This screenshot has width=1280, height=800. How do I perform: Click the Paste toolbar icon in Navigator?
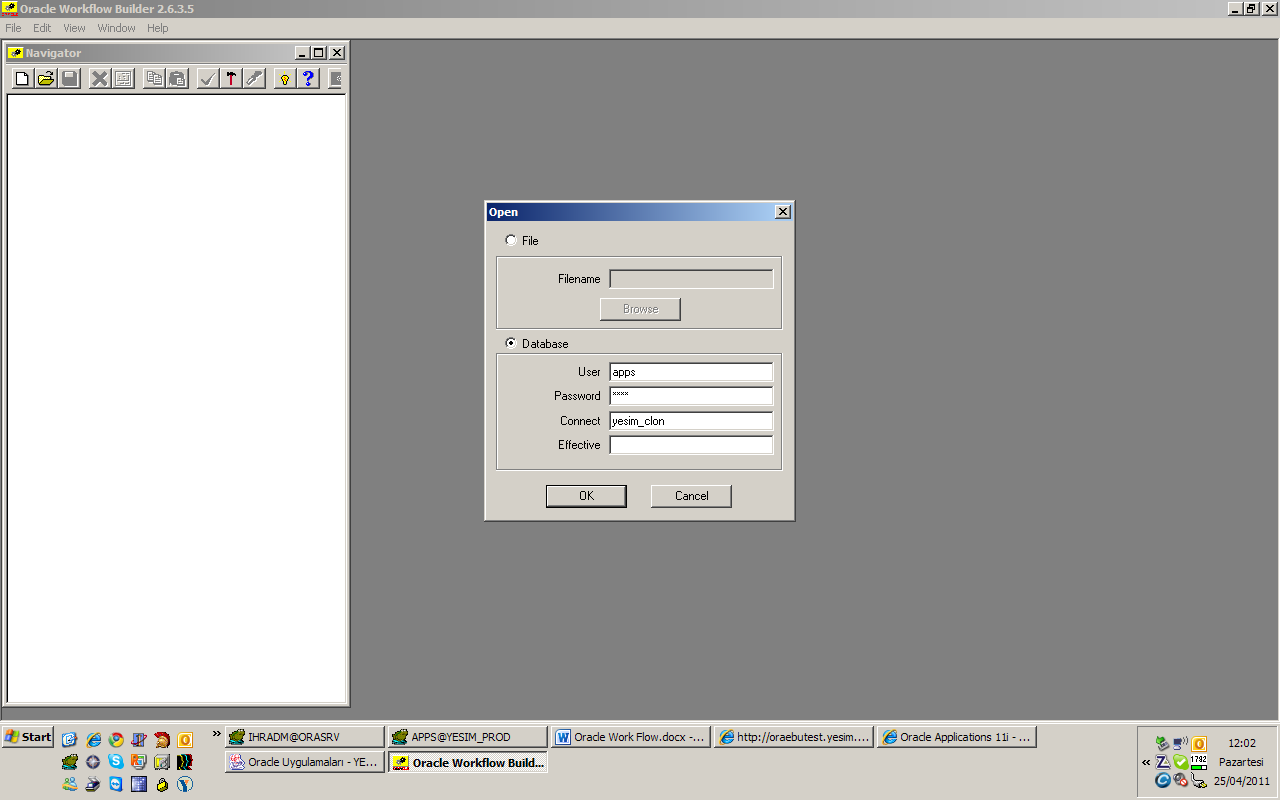[x=177, y=78]
